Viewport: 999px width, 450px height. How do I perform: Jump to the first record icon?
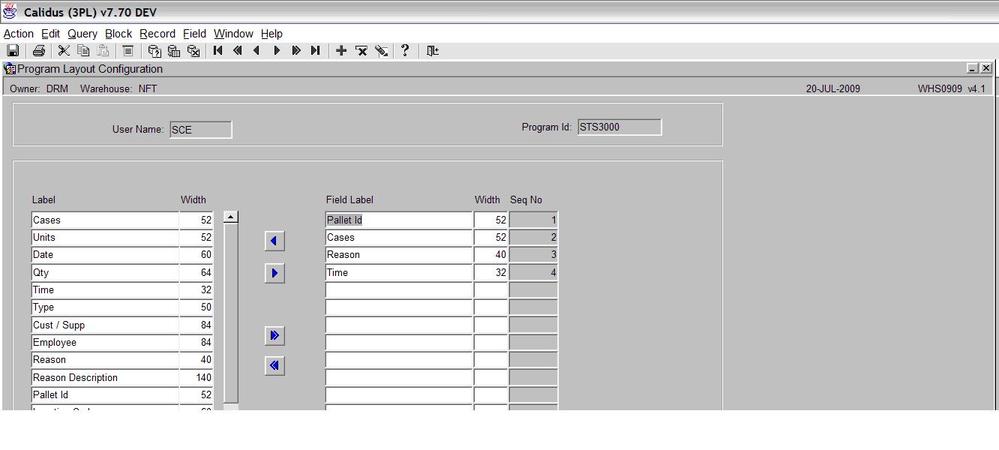218,50
